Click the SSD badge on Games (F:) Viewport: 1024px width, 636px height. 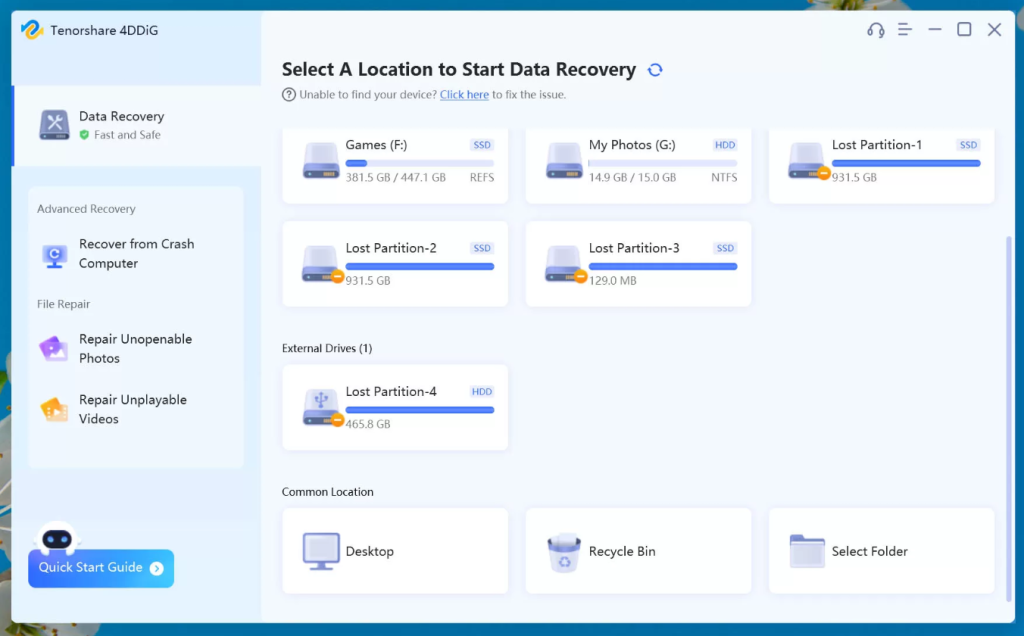482,145
